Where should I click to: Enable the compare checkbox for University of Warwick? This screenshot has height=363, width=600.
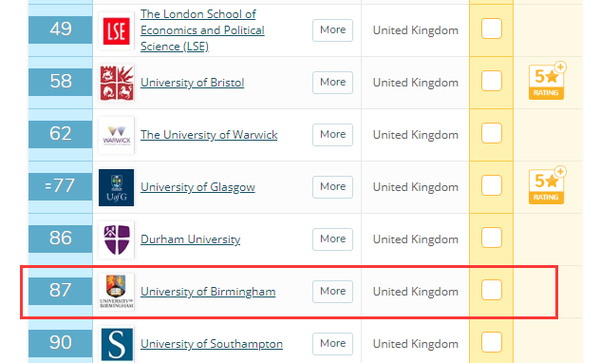click(491, 133)
